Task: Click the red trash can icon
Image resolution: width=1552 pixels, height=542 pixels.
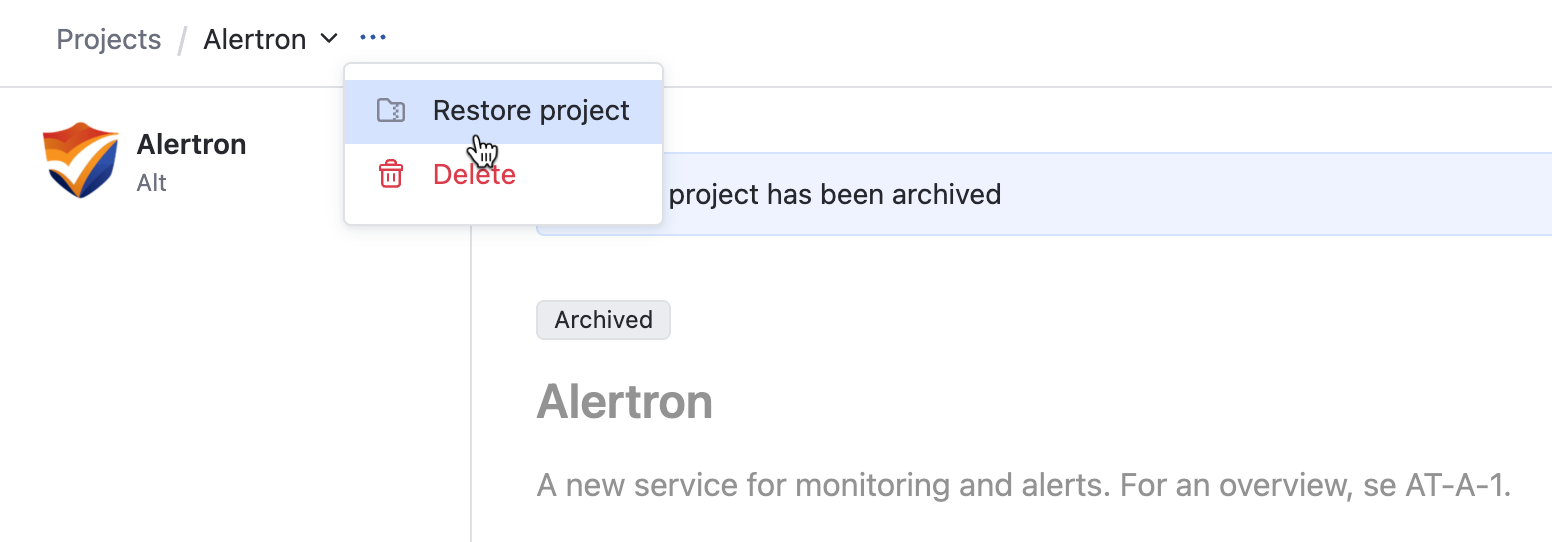Action: click(x=390, y=175)
